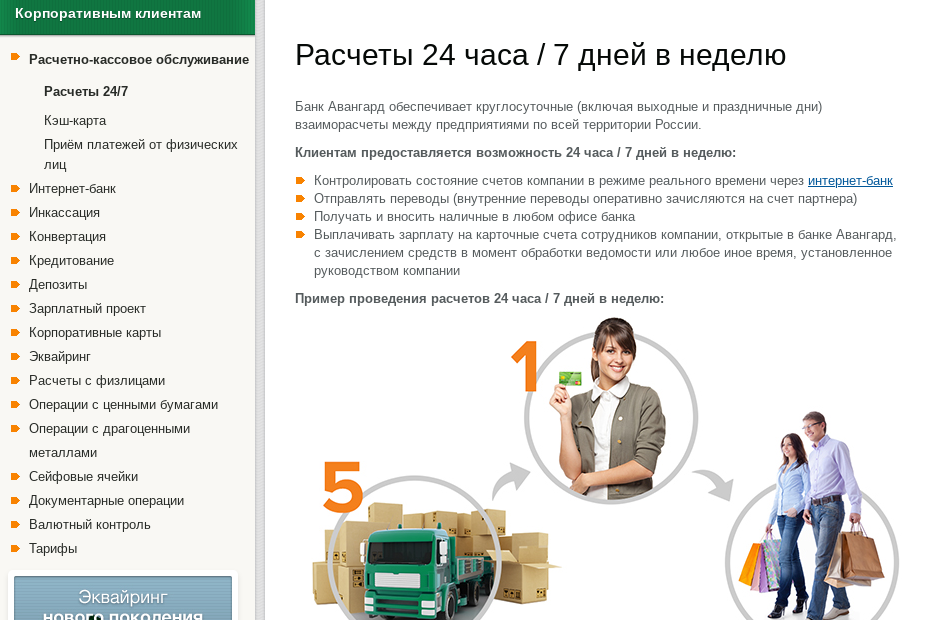Viewport: 928px width, 620px height.
Task: Click the photo of the woman holding card
Action: click(x=610, y=410)
